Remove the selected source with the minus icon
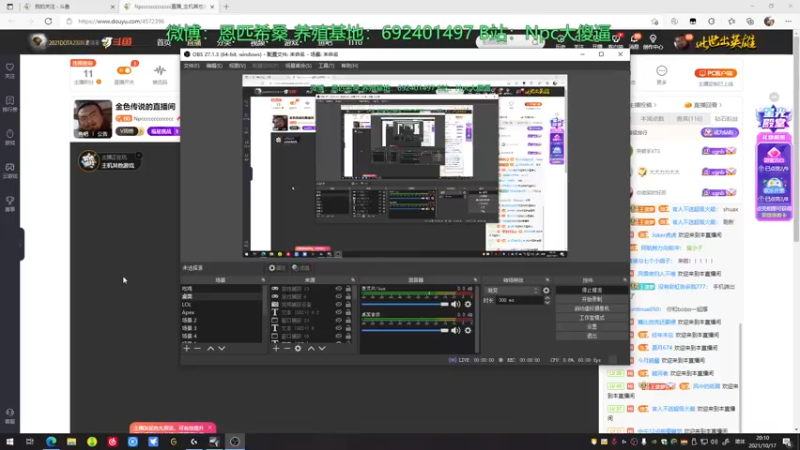800x450 pixels. 287,348
